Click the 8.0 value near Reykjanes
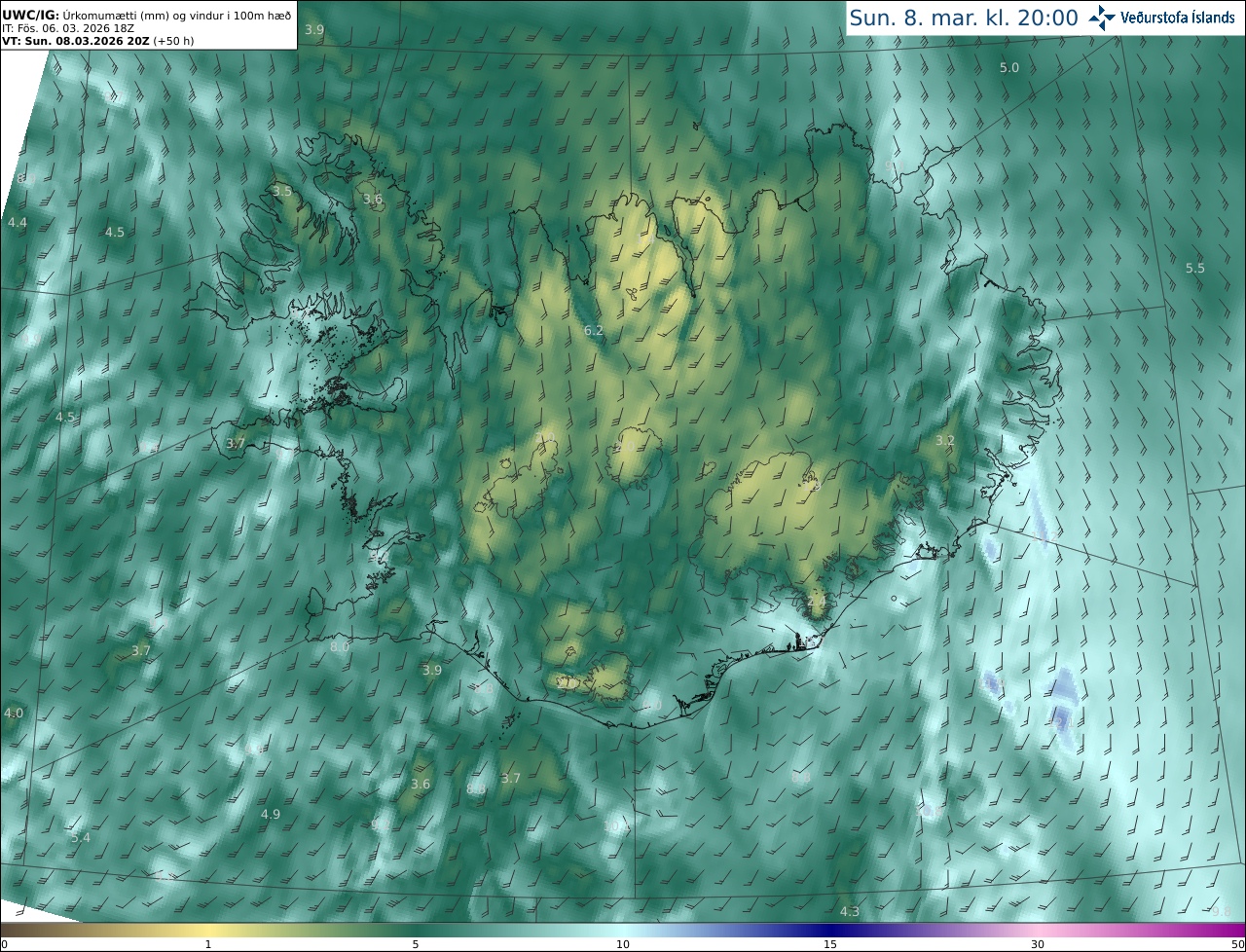The width and height of the screenshot is (1246, 952). (339, 645)
